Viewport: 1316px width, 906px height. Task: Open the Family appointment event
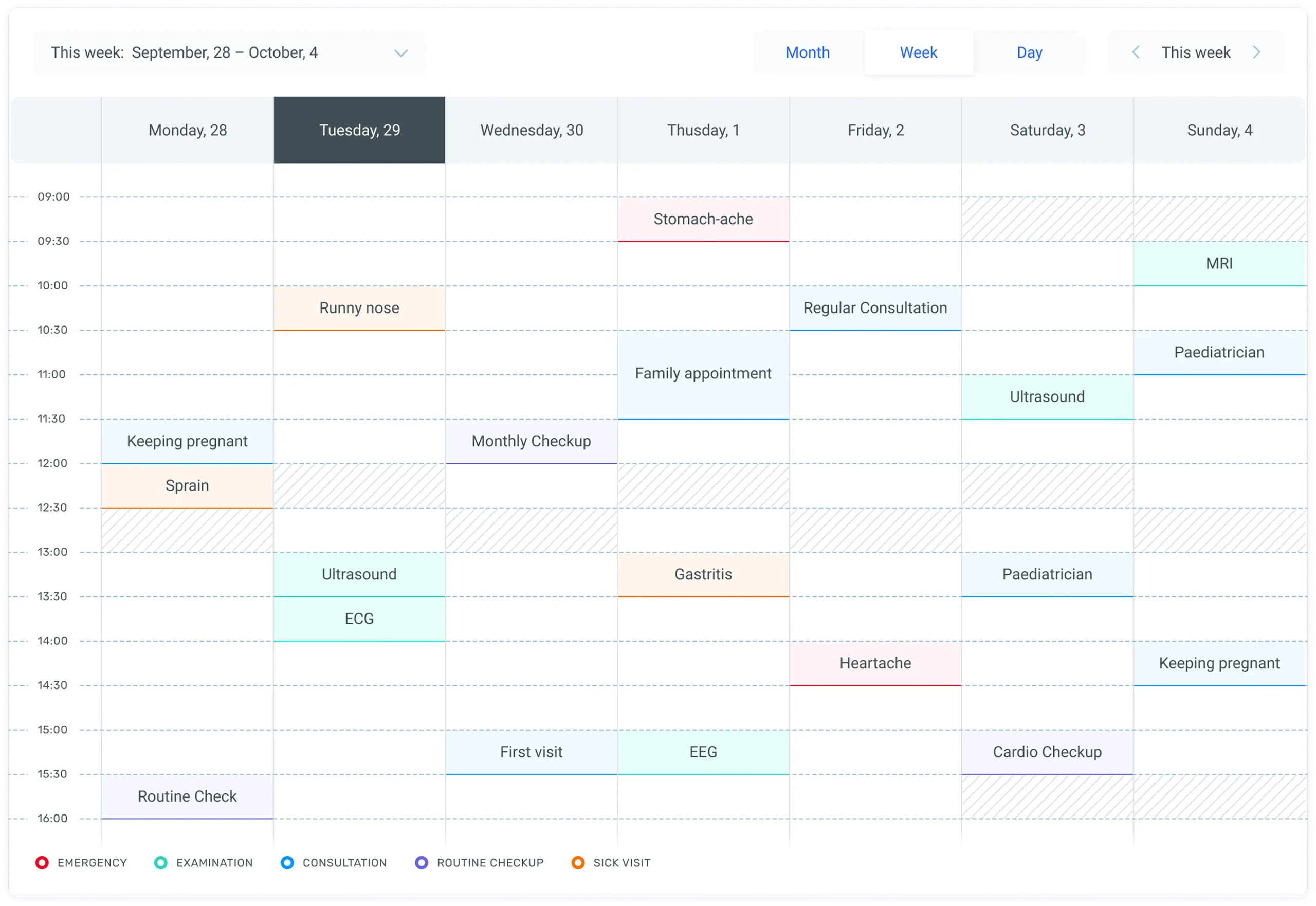tap(703, 373)
